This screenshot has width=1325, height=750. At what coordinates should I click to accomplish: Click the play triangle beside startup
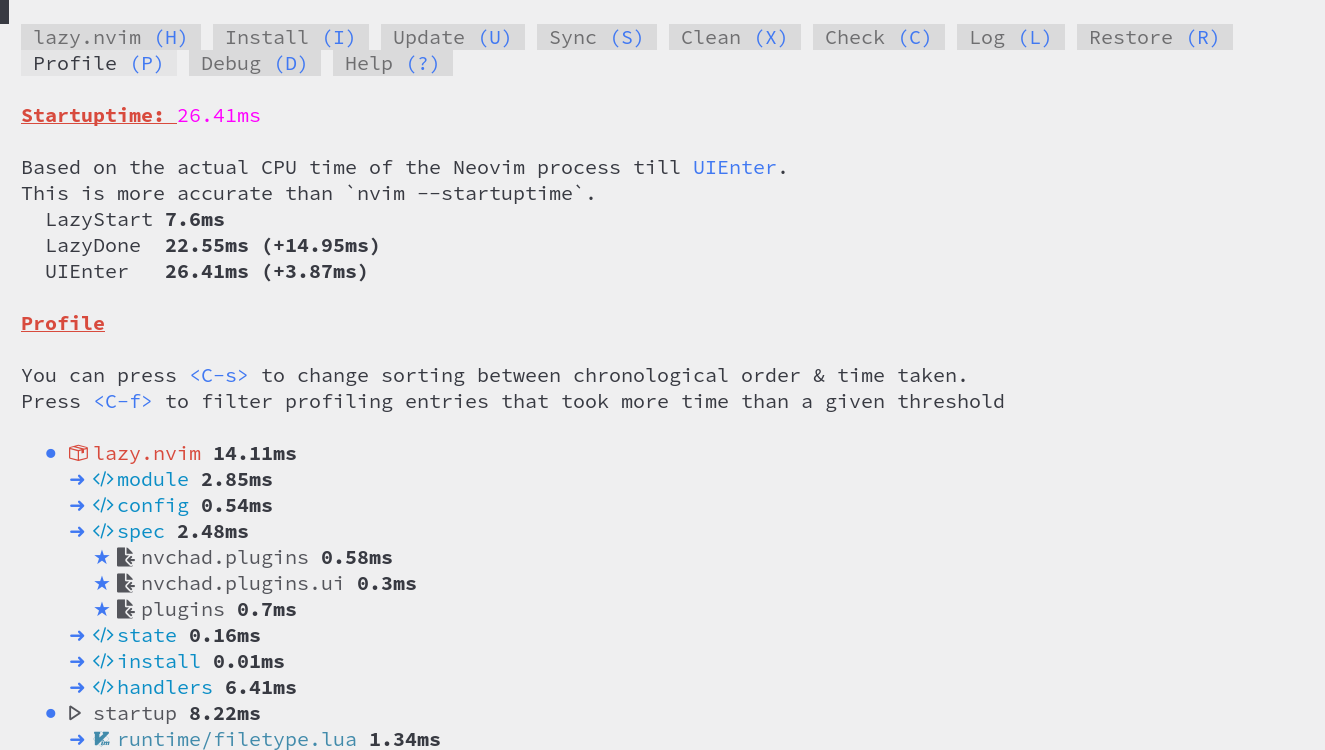tap(75, 713)
